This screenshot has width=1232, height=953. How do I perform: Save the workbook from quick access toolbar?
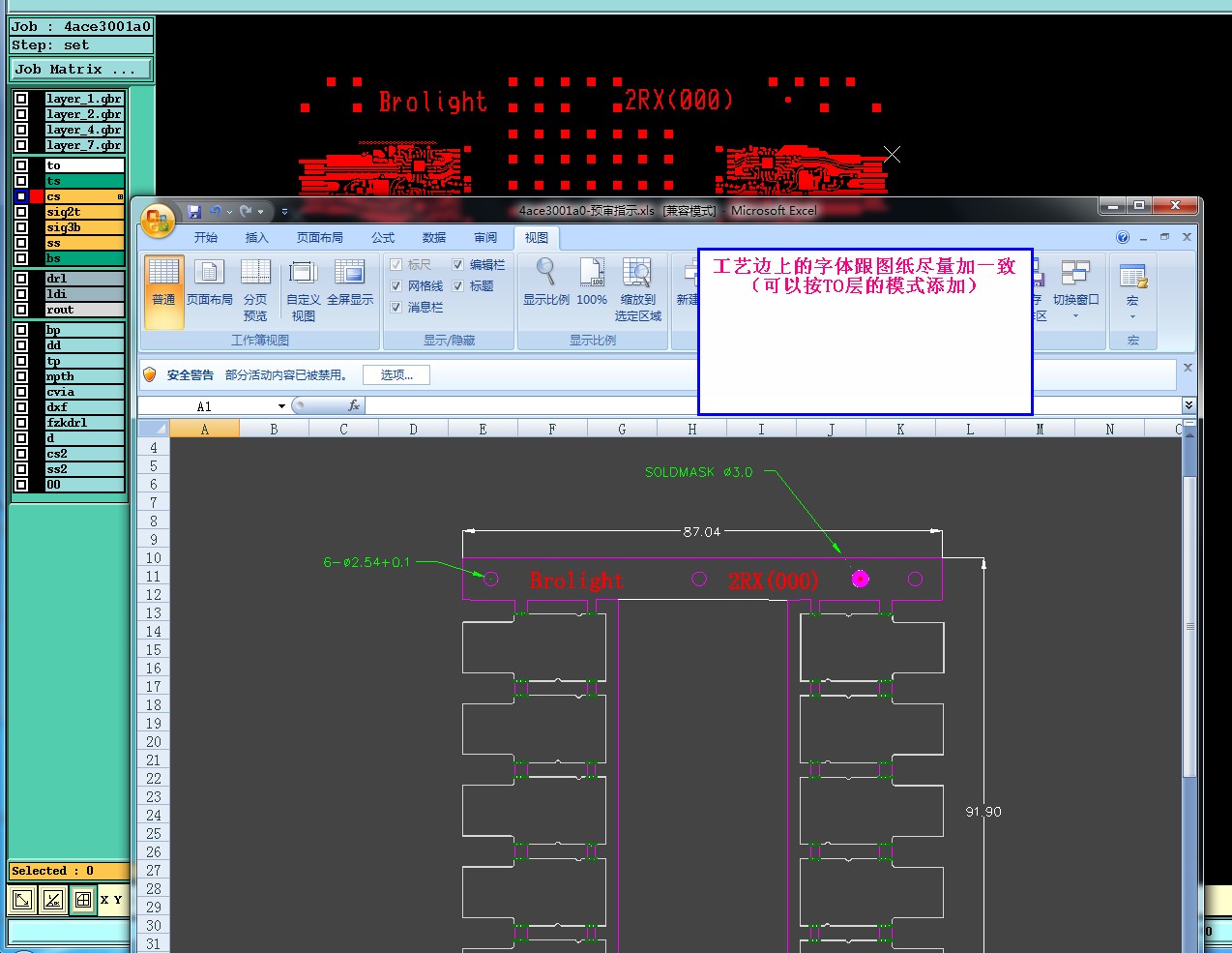194,211
